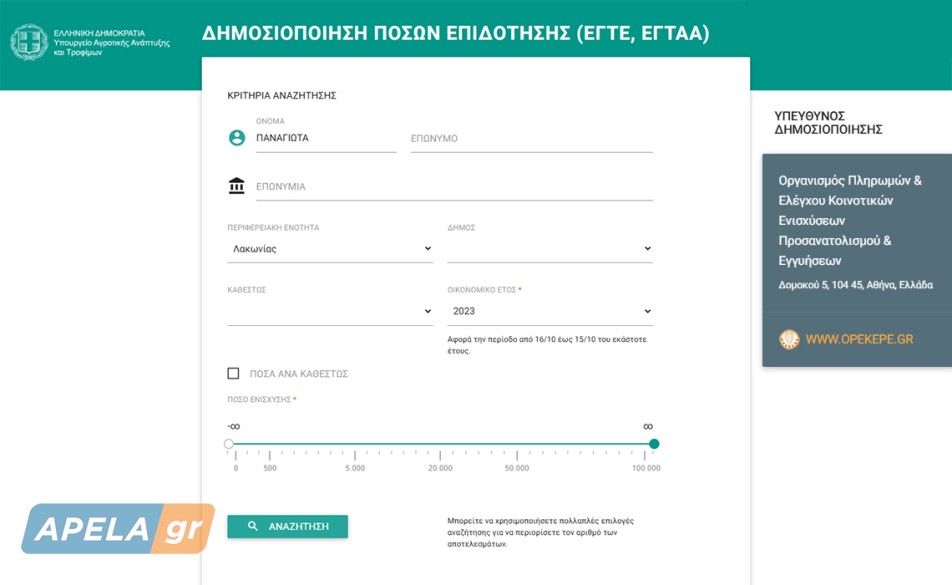The width and height of the screenshot is (952, 585).
Task: Click the bank building icon beside ΕΠΩΝΥΜΙΑ
Action: point(237,186)
